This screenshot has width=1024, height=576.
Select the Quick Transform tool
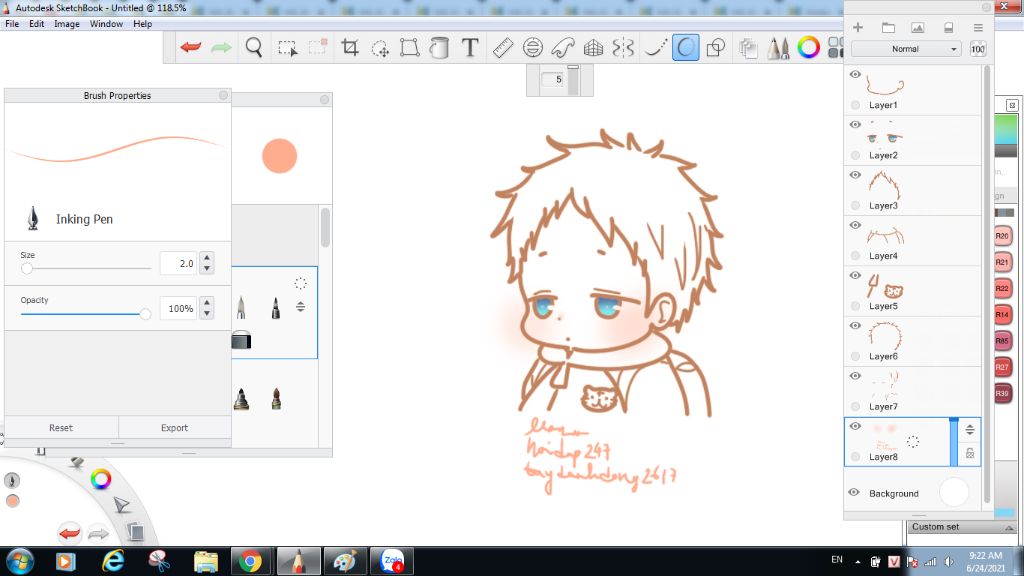[380, 48]
